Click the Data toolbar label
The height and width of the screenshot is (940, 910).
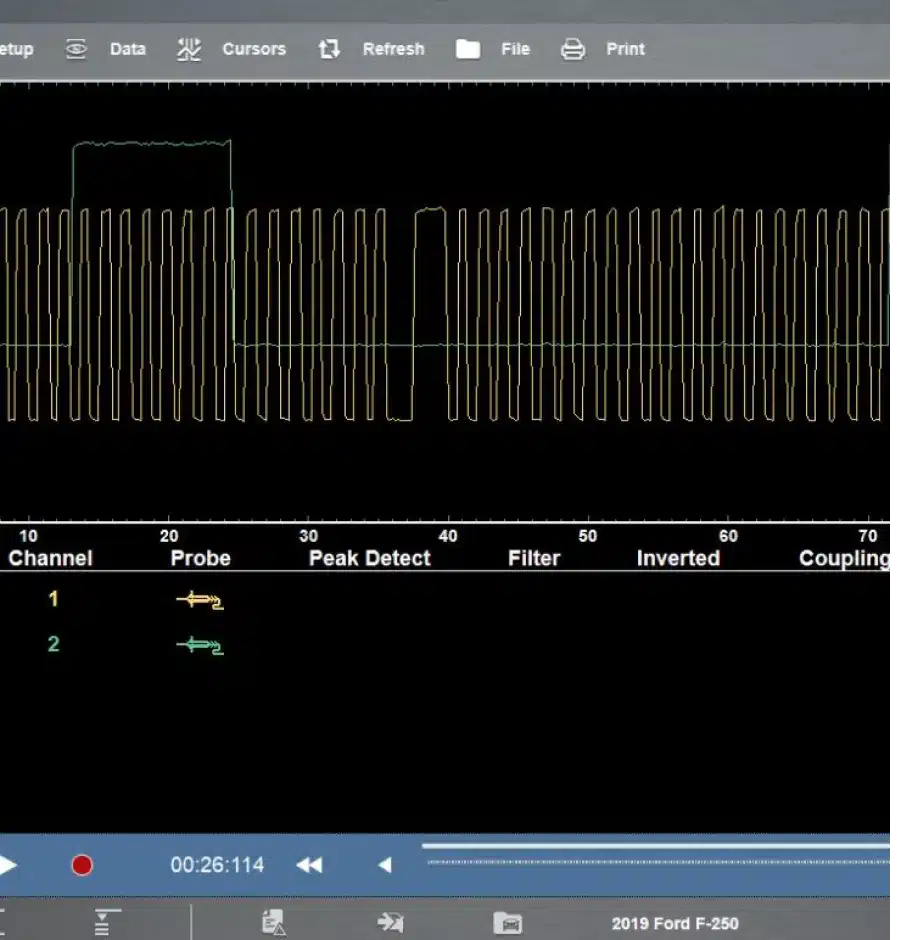pos(128,49)
